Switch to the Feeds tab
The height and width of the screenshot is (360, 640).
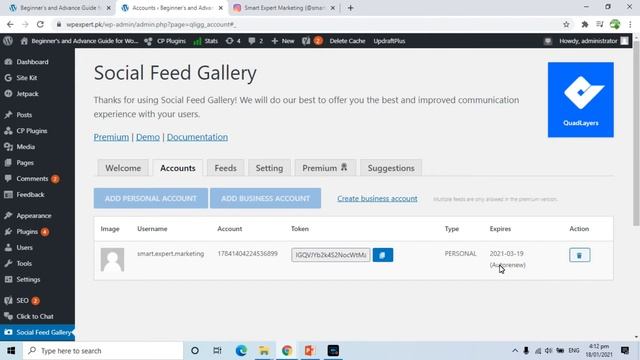(x=225, y=168)
